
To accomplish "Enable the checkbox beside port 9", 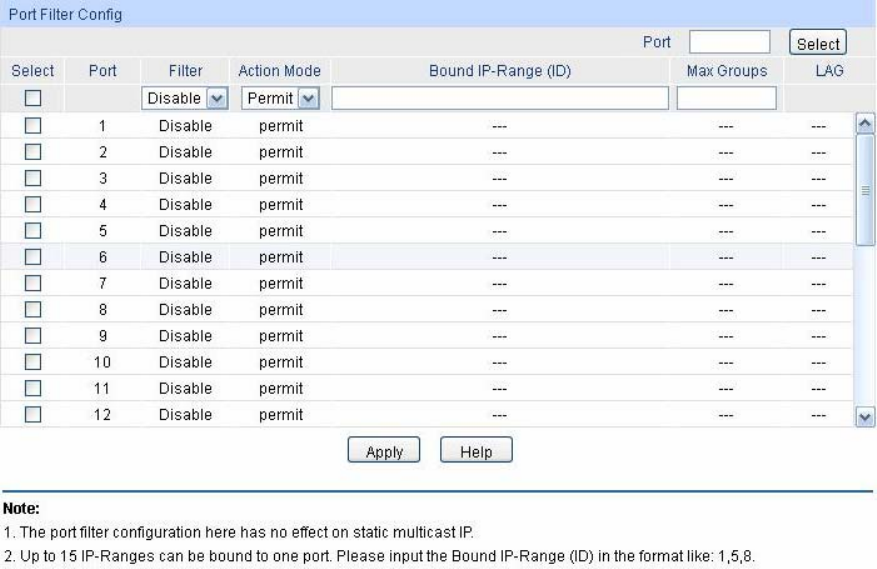I will pos(32,336).
